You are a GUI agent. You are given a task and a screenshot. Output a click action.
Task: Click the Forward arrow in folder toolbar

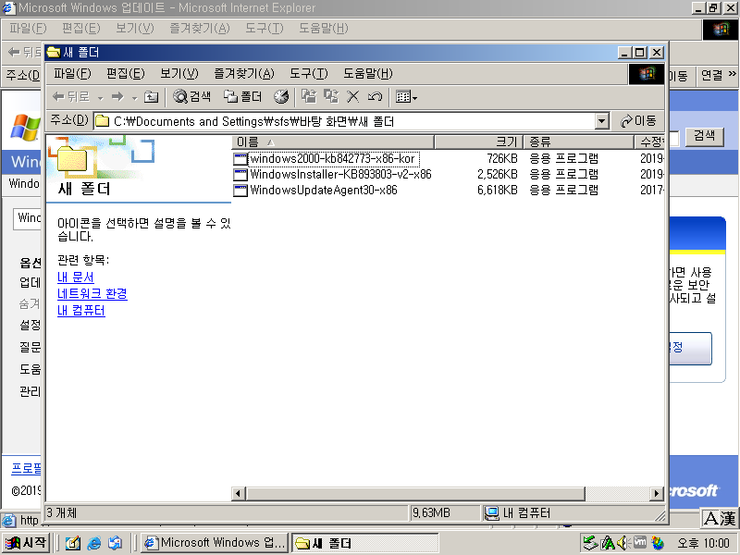pos(117,97)
